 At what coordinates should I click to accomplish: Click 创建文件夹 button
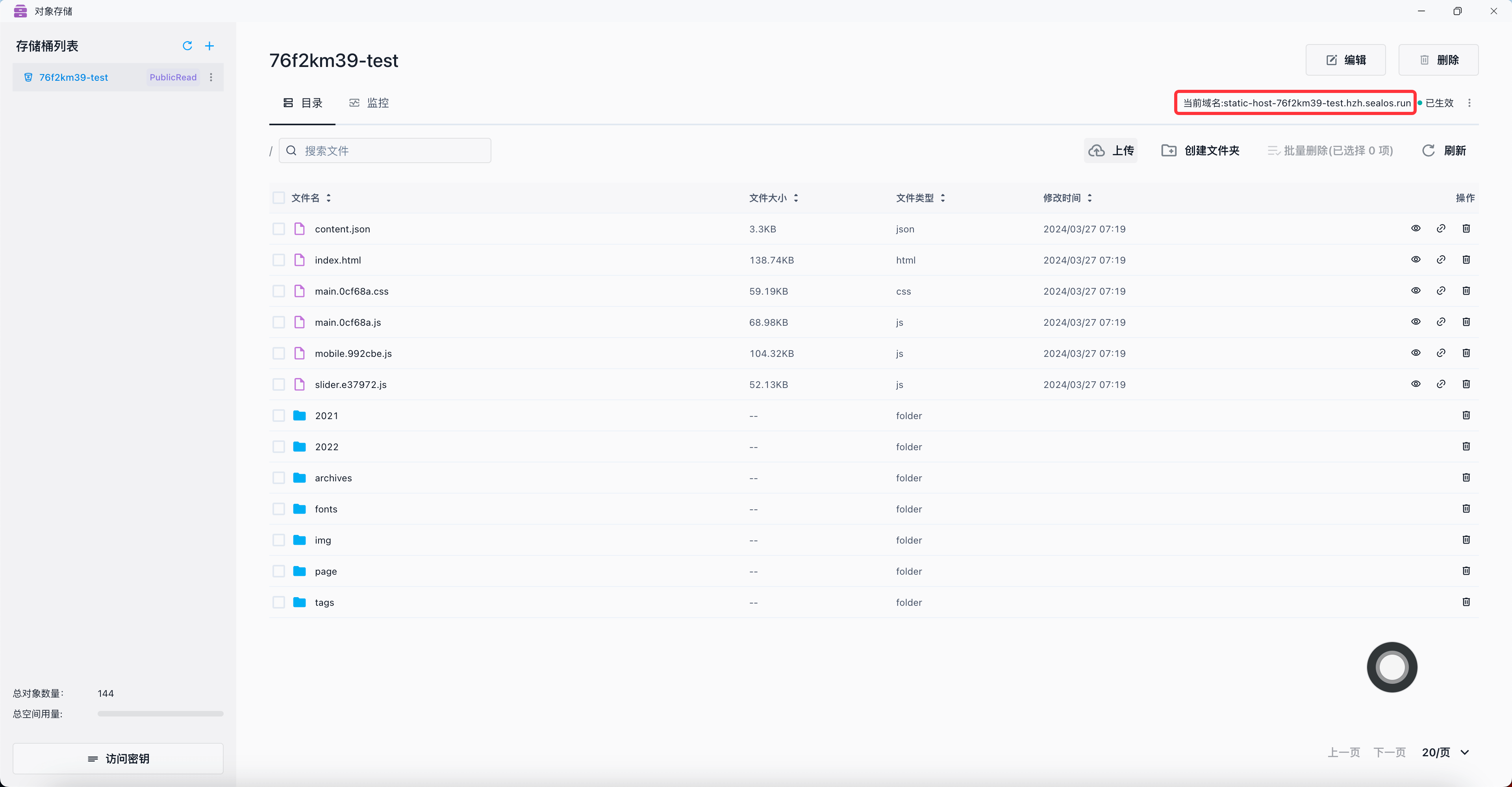click(x=1200, y=151)
